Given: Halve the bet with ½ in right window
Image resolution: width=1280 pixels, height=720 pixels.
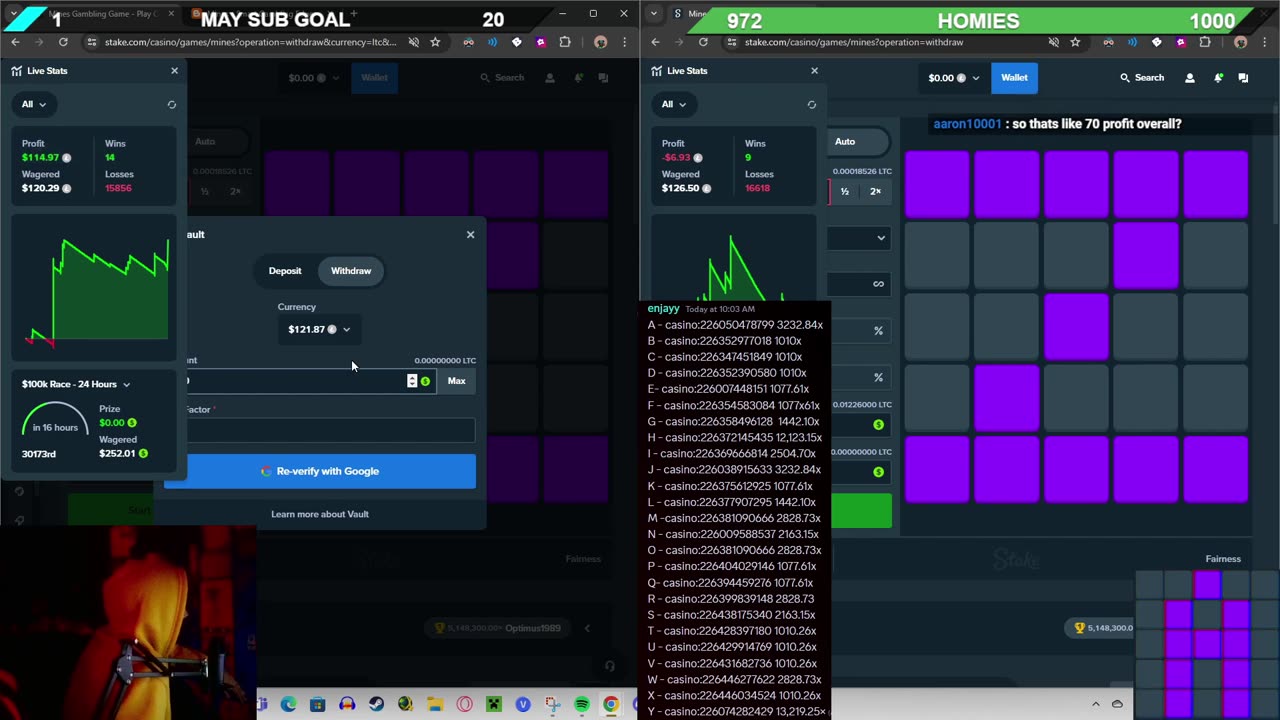Looking at the screenshot, I should tap(845, 191).
